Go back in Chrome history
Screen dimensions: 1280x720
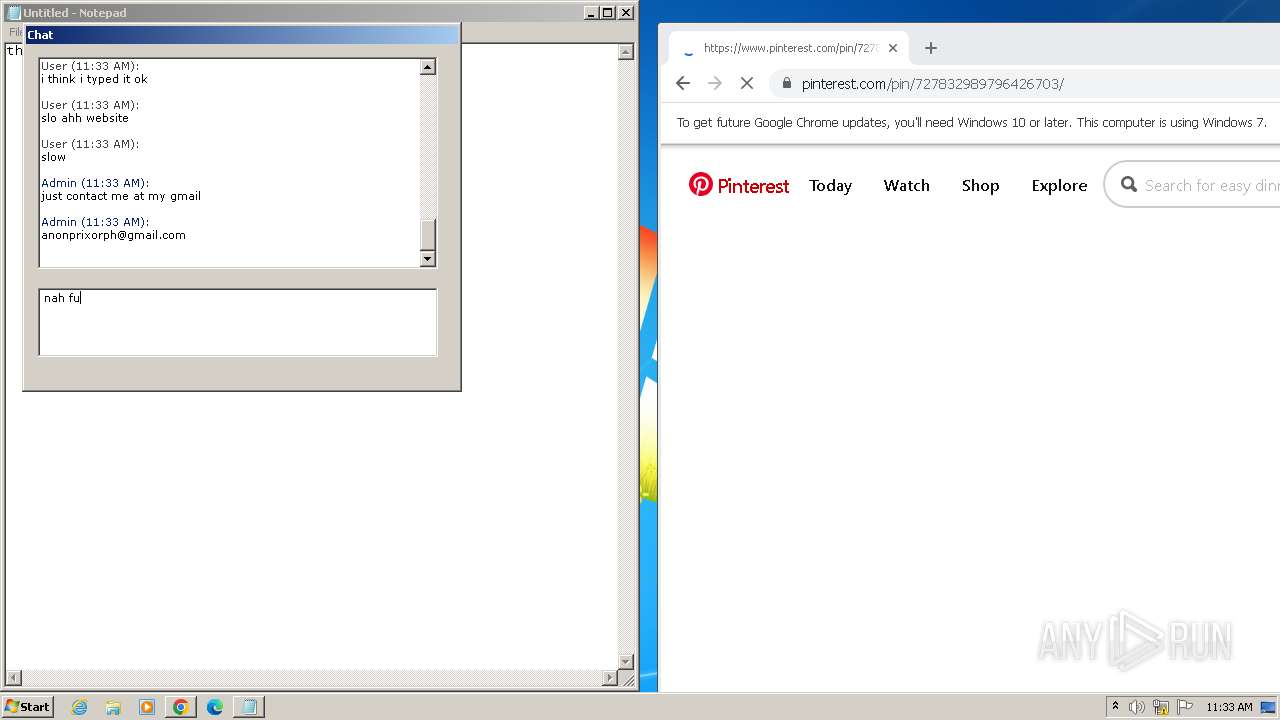click(683, 84)
